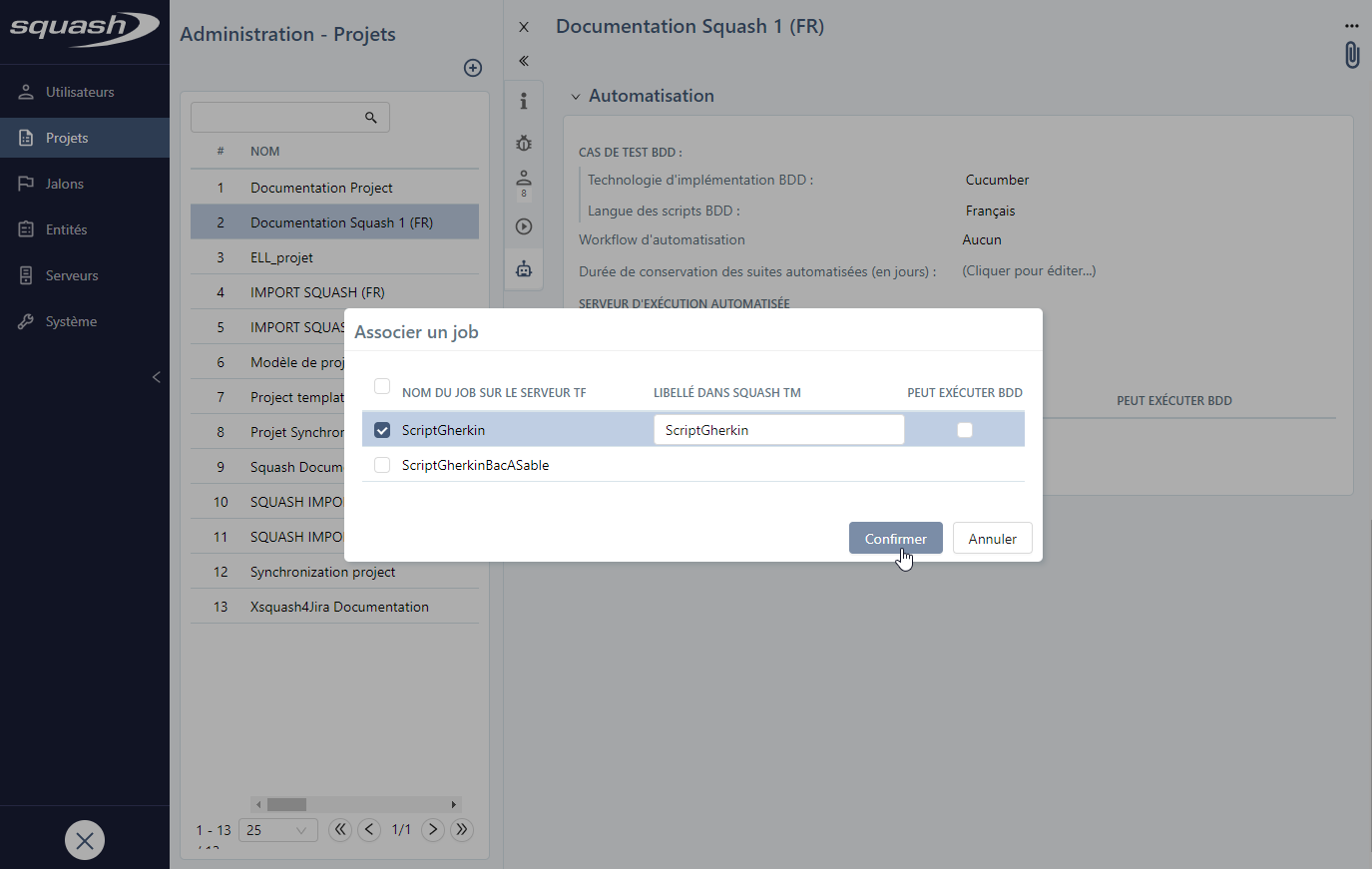Viewport: 1372px width, 869px height.
Task: Click the add project plus icon
Action: 473,68
